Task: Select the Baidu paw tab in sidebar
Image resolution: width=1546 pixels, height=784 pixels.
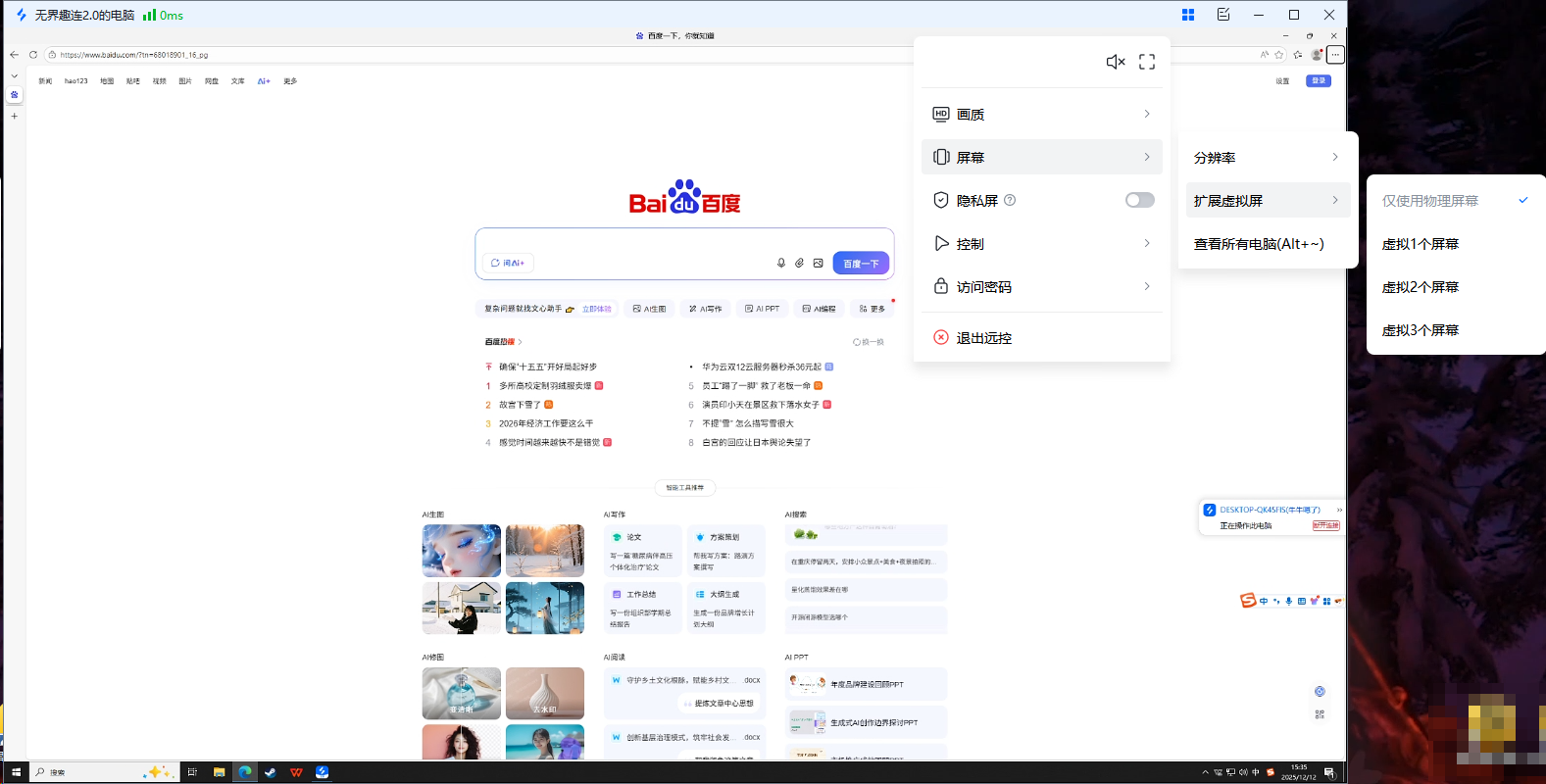Action: point(14,95)
